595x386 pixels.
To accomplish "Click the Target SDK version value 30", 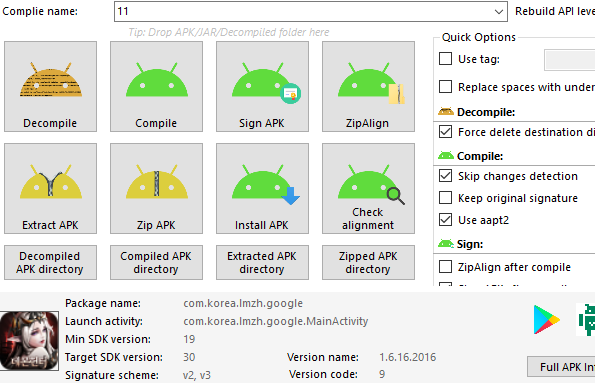I will 189,357.
